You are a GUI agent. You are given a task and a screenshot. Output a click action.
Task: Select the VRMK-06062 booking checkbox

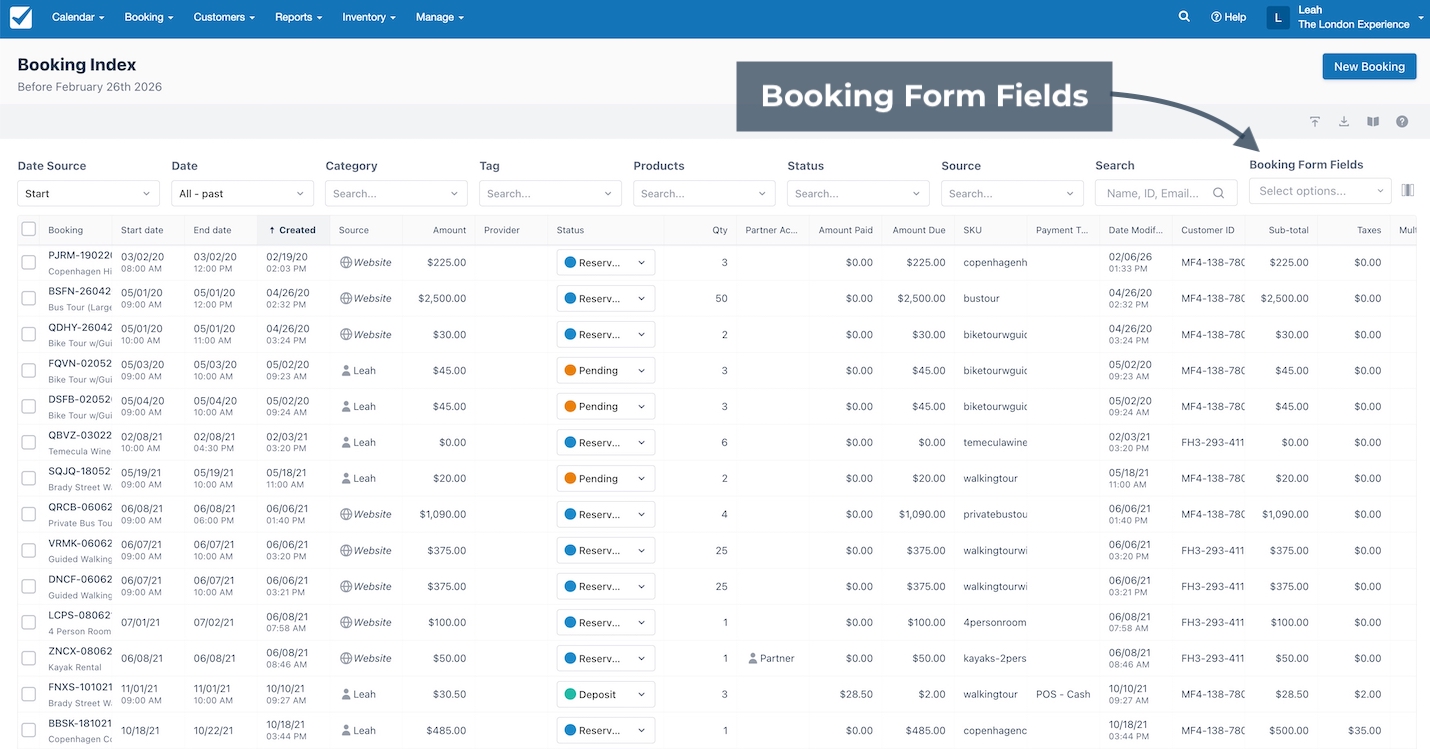point(29,550)
